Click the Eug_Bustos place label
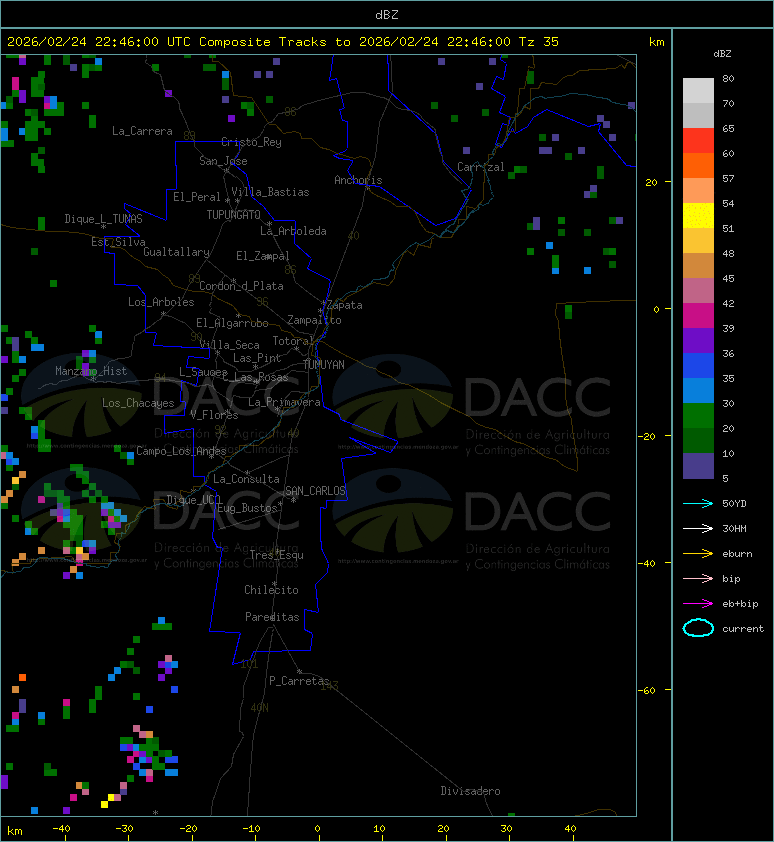This screenshot has height=842, width=774. click(247, 508)
